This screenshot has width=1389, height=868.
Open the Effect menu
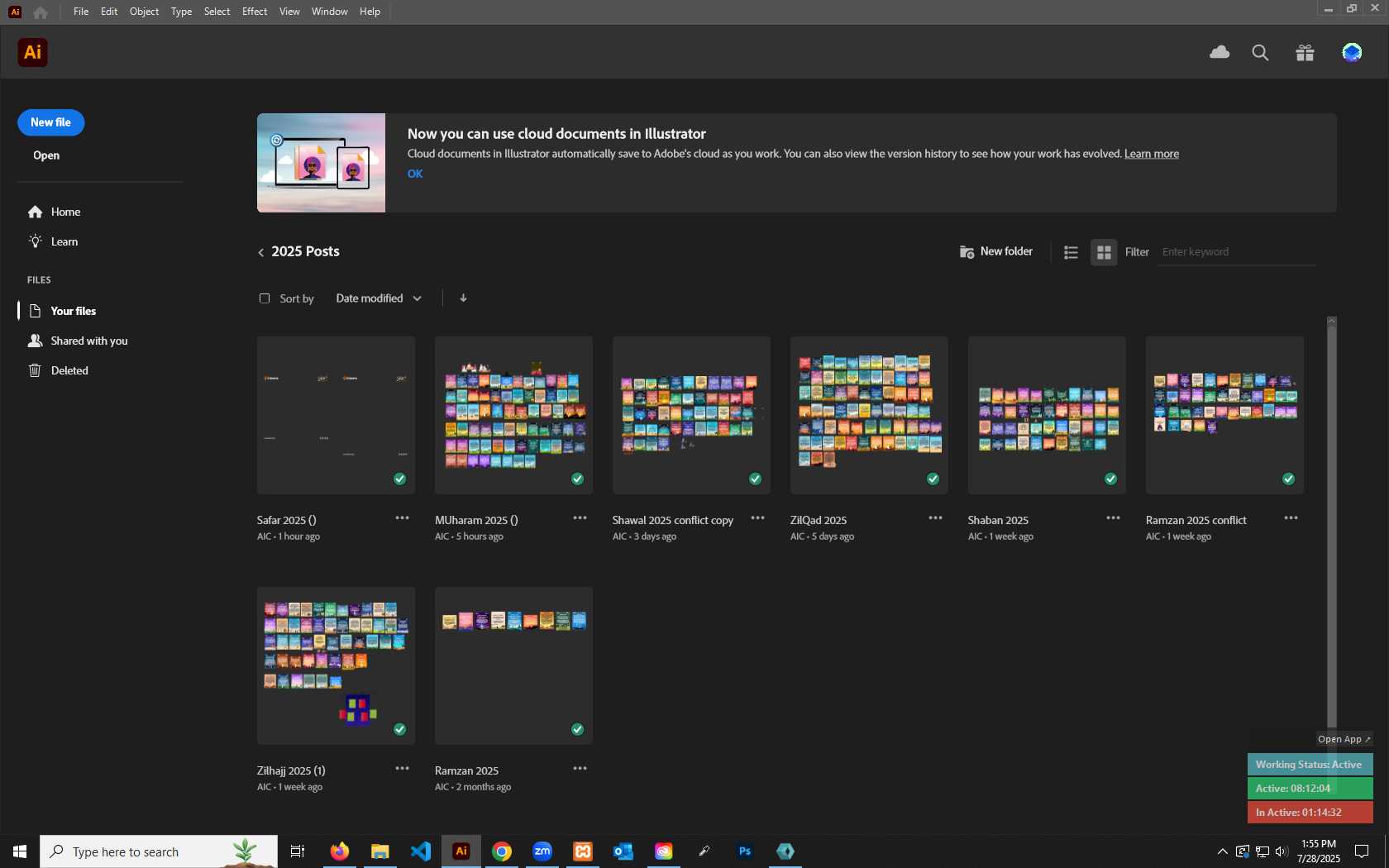click(255, 12)
